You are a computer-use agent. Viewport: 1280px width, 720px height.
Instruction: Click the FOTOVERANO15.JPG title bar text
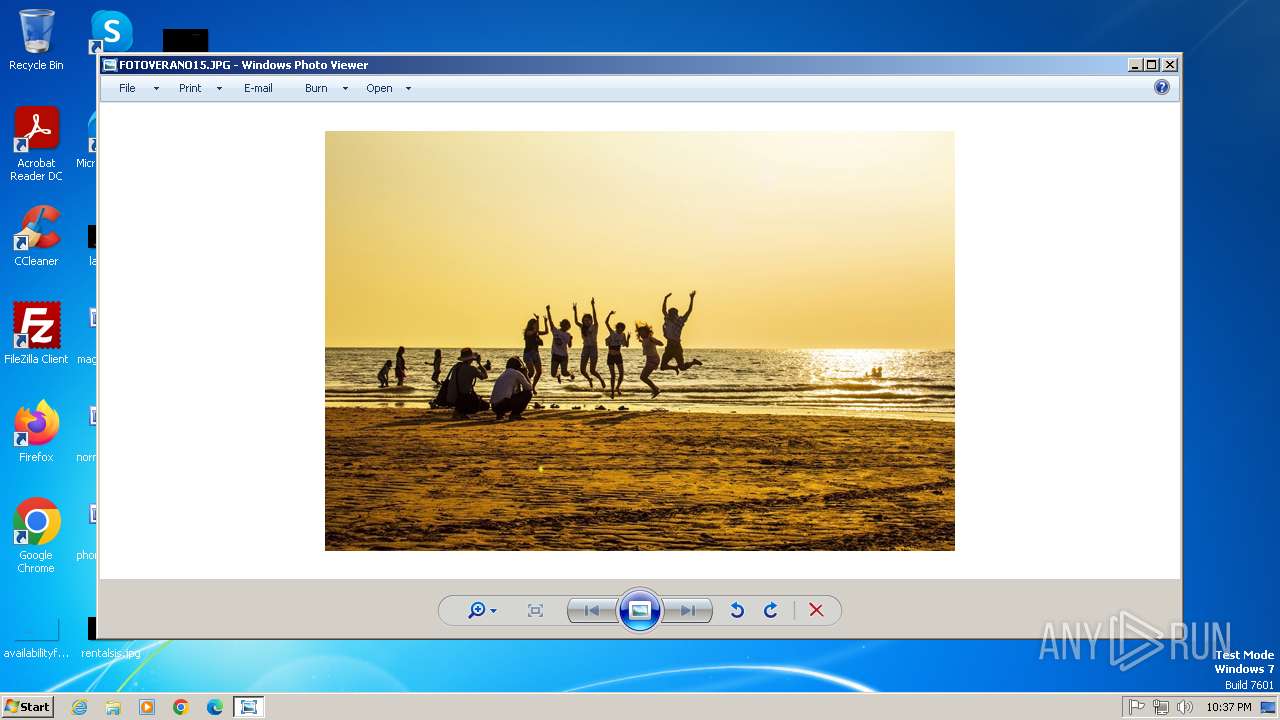coord(243,65)
